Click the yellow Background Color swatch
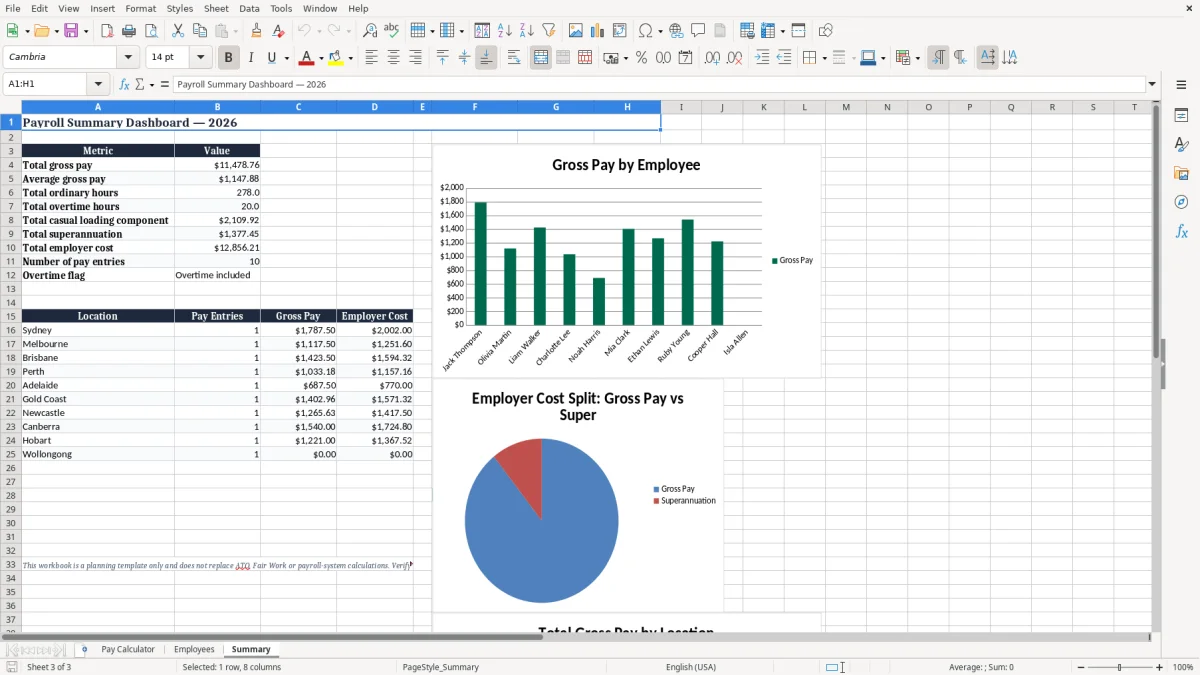Image resolution: width=1200 pixels, height=675 pixels. (336, 58)
